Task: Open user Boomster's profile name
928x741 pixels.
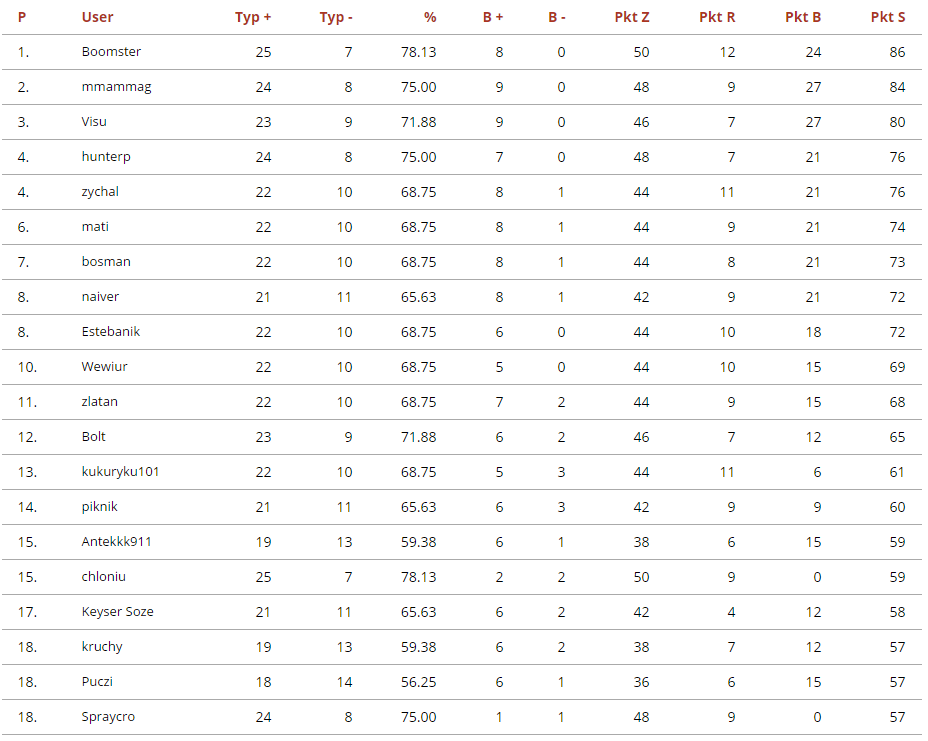Action: pos(111,52)
